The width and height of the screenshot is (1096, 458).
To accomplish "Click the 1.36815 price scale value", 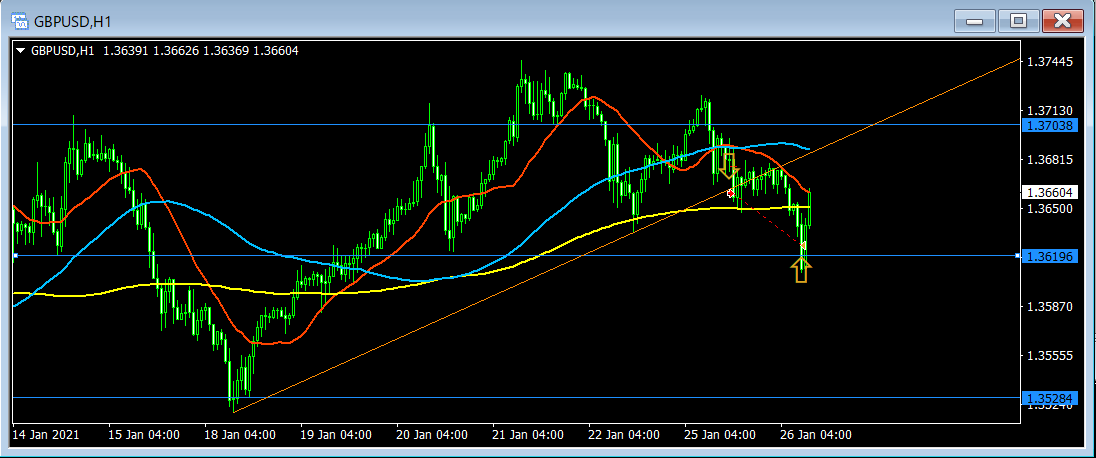I will click(1050, 160).
